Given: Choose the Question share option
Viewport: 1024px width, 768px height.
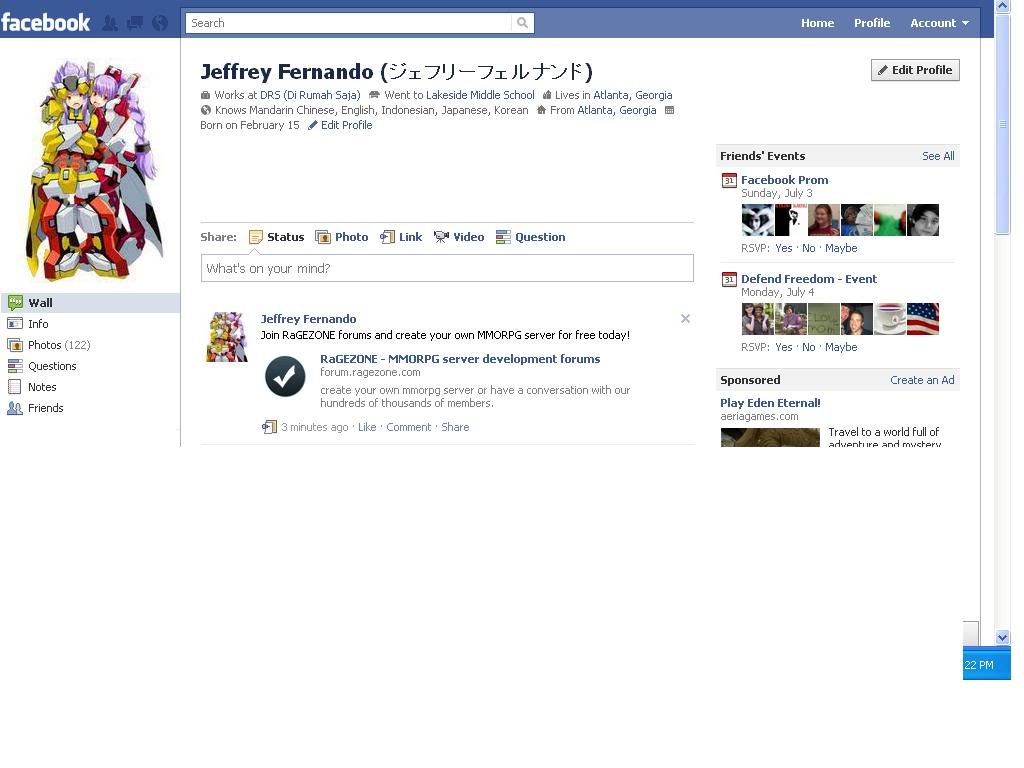Looking at the screenshot, I should click(531, 237).
